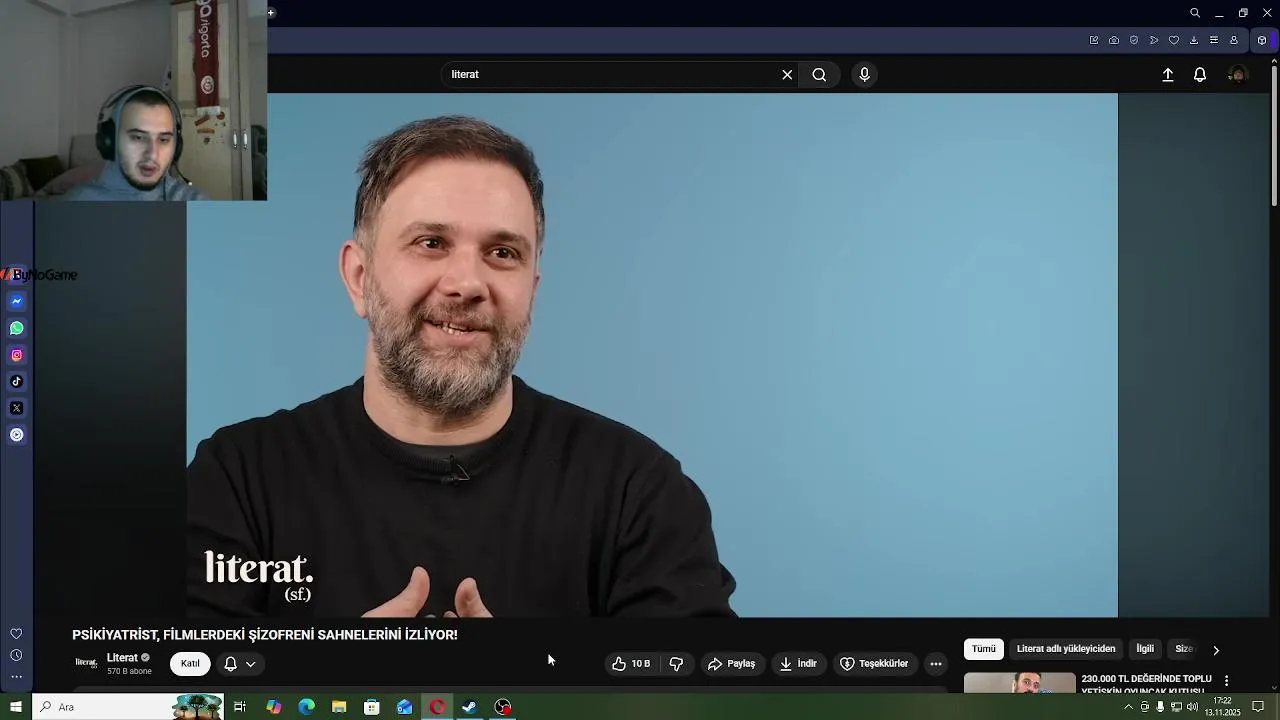Open Microsoft Edge from the taskbar
This screenshot has height=720, width=1280.
[x=306, y=707]
